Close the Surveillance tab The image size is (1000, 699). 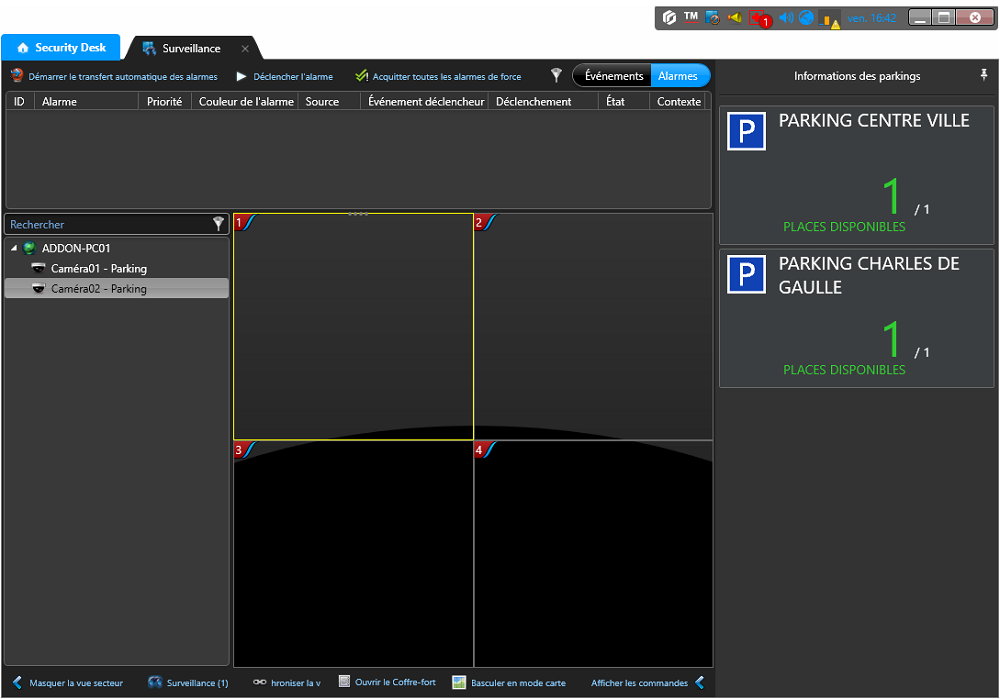click(245, 49)
